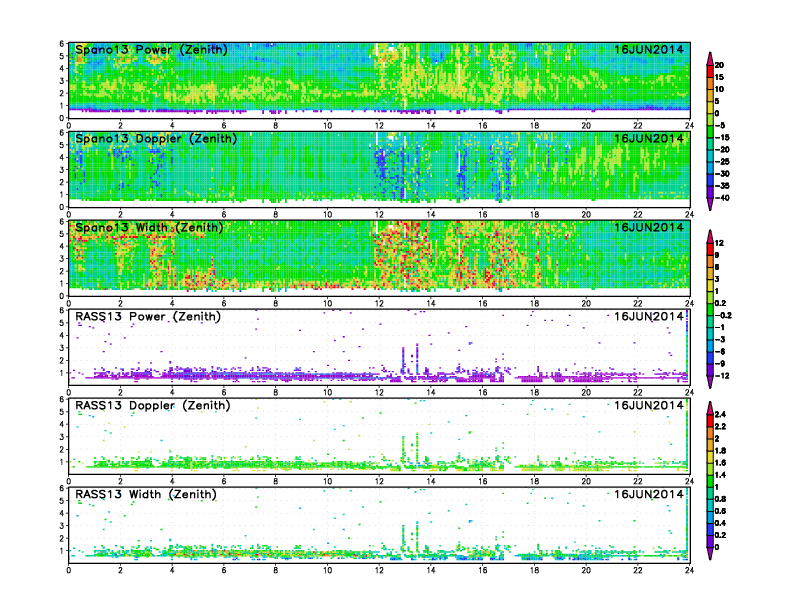Image resolution: width=792 pixels, height=612 pixels.
Task: Click the "RASS13 Doppler (Zenith)" panel title
Action: [153, 405]
